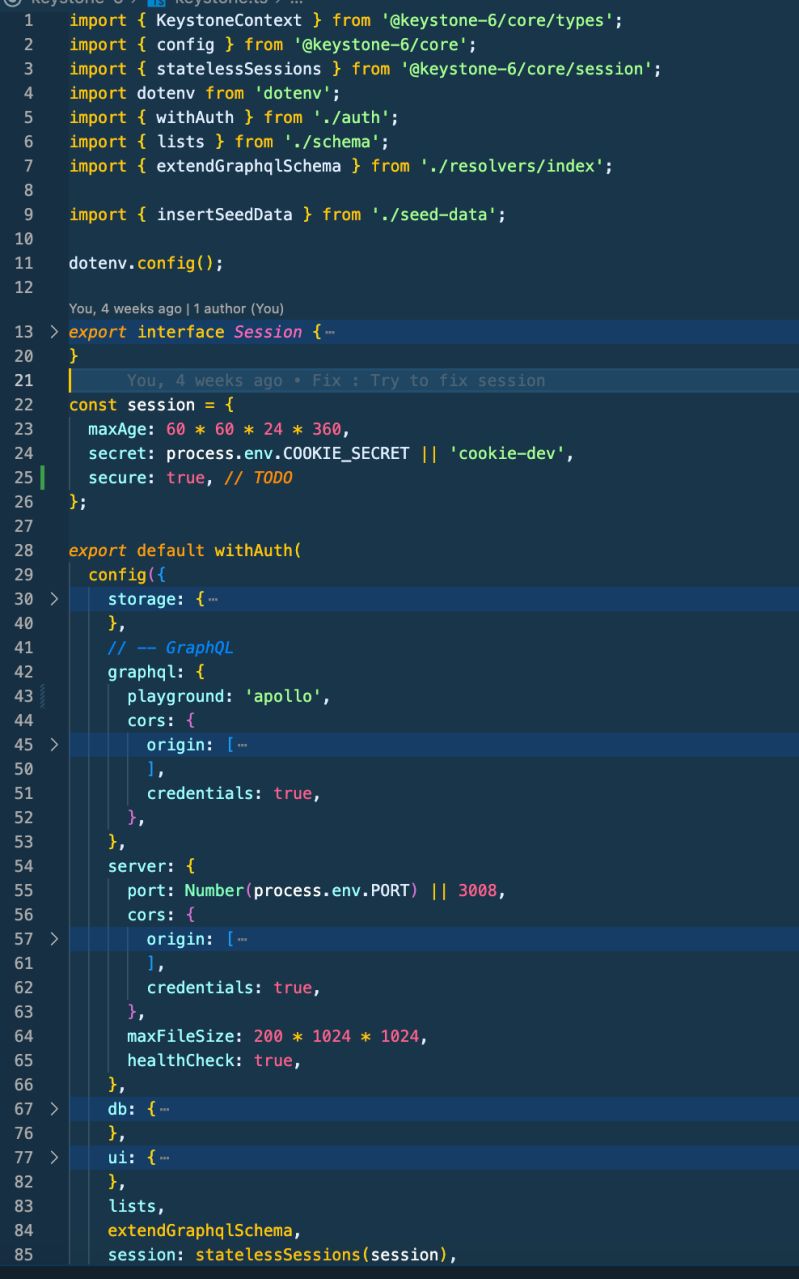Click the 'server' property on line 54
The height and width of the screenshot is (1279, 799).
point(137,866)
